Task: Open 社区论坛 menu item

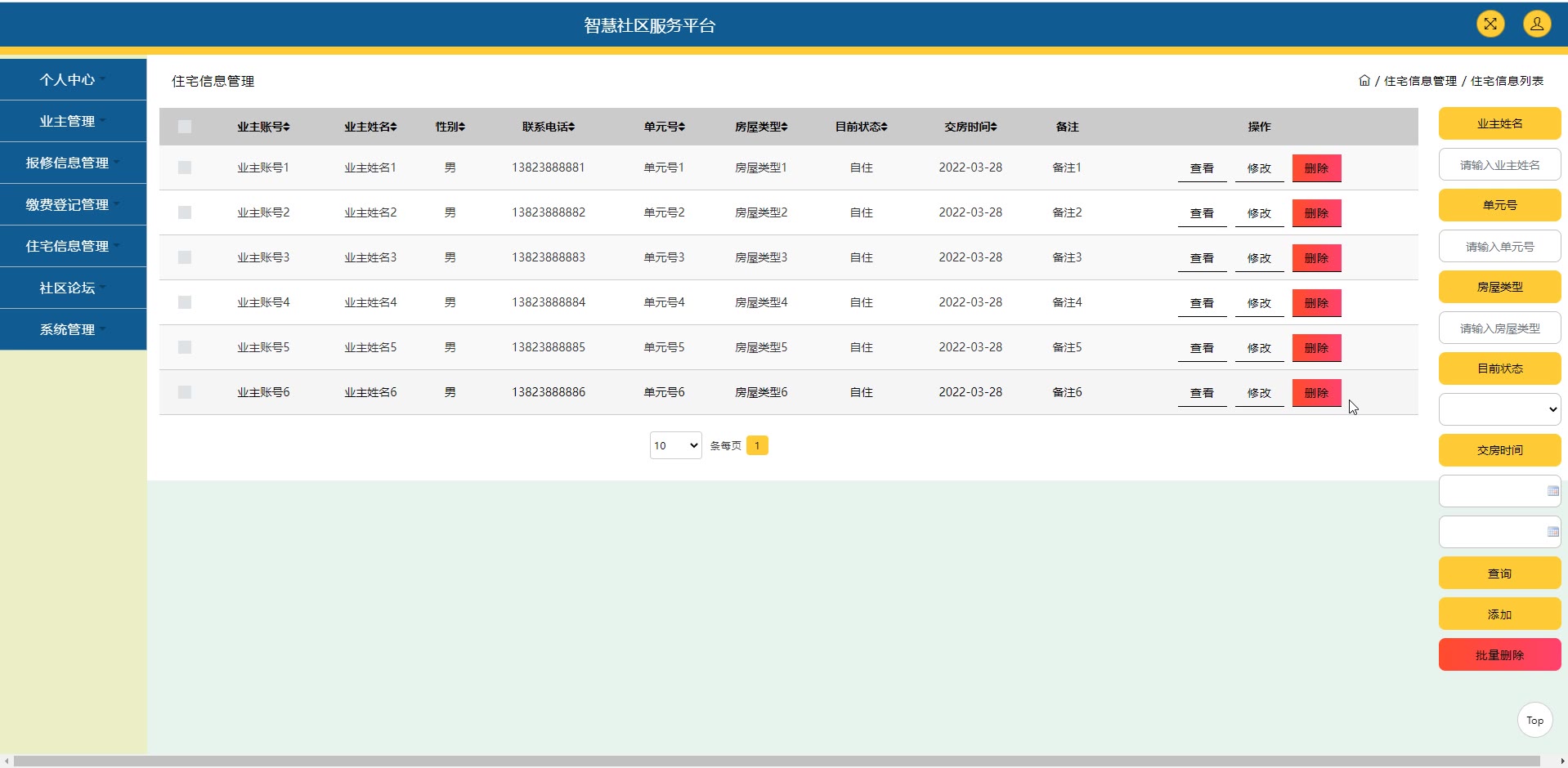Action: [73, 288]
